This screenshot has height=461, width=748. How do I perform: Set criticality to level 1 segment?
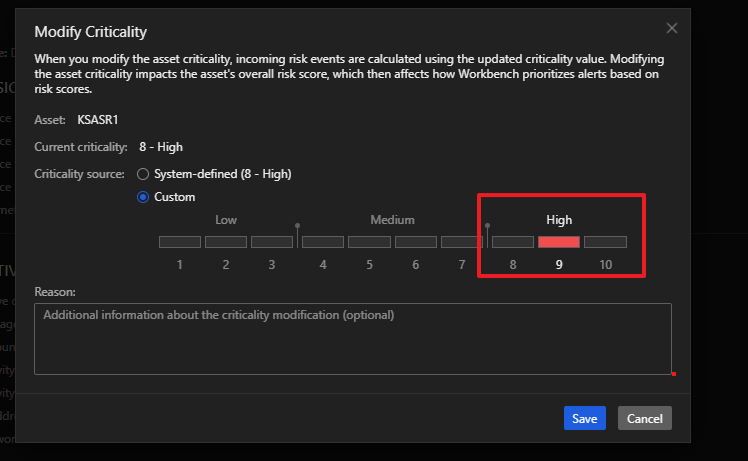[x=180, y=242]
